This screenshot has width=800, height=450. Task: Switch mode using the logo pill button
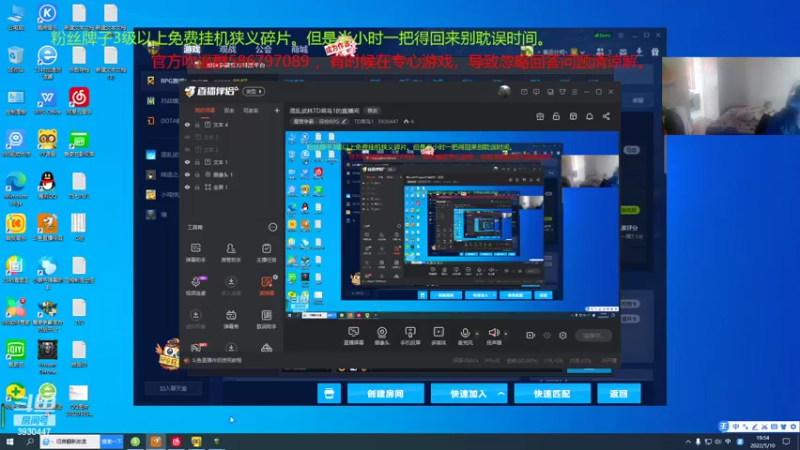point(254,92)
